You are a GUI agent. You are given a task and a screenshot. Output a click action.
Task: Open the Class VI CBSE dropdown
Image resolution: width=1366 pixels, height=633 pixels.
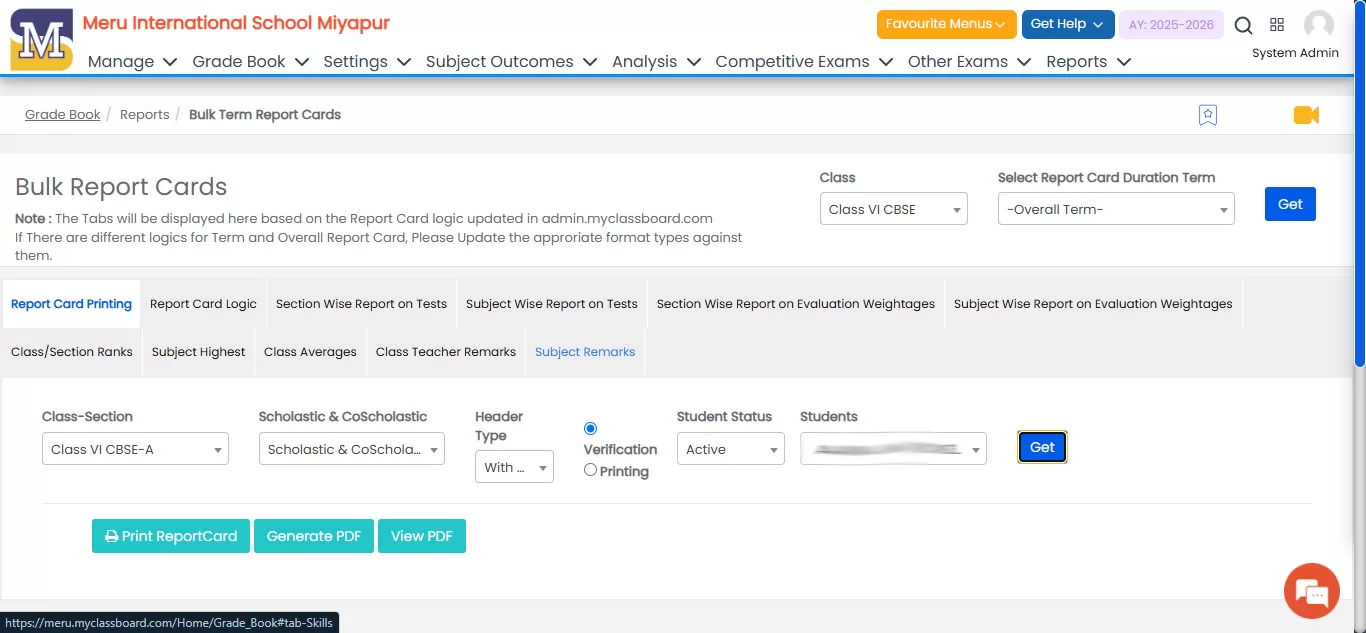click(x=893, y=209)
